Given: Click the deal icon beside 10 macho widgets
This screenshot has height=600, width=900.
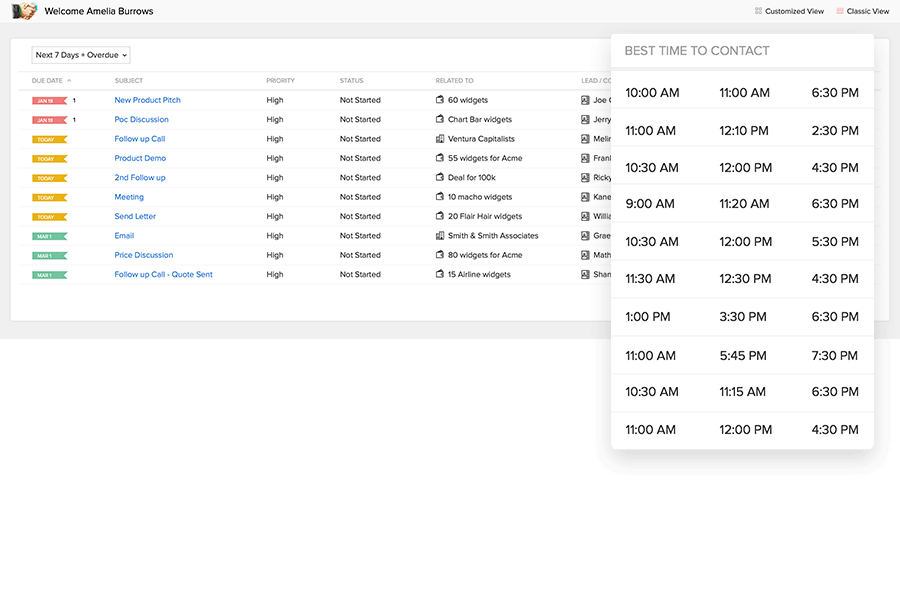Looking at the screenshot, I should coord(440,197).
